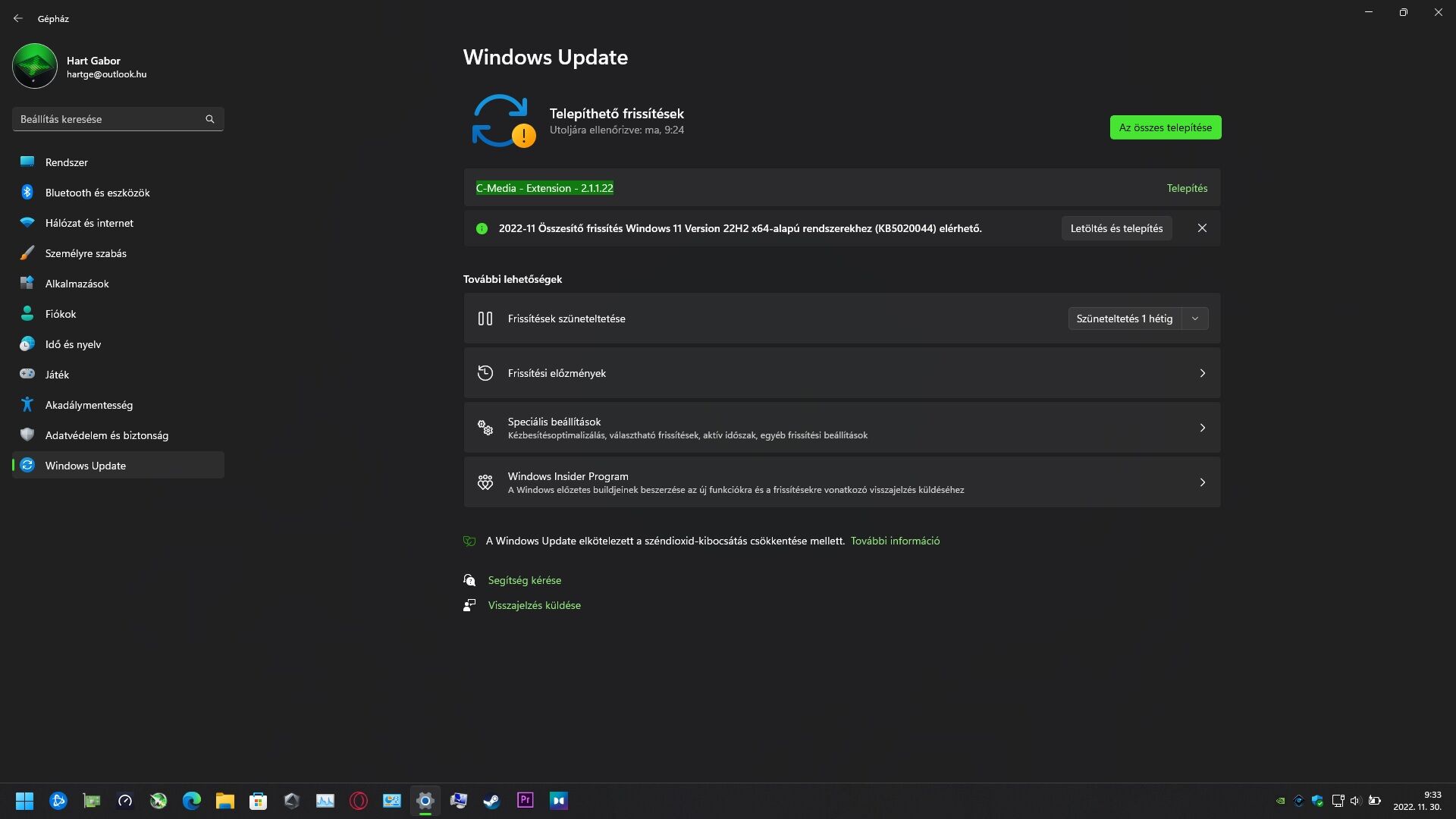Expand the pause duration dropdown arrow

(x=1195, y=318)
